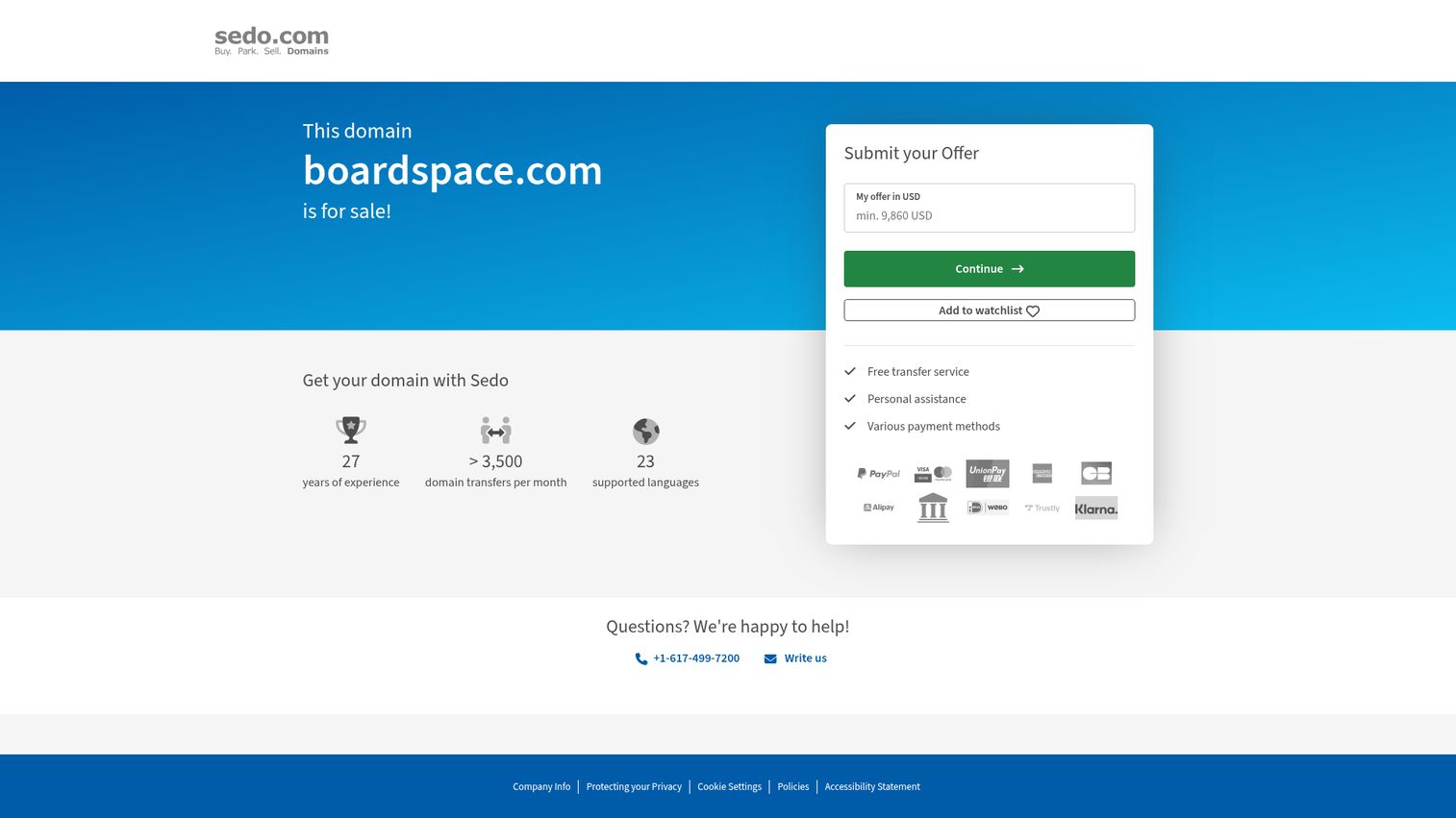Click the 'domain transfers per month' text
1456x818 pixels.
click(x=496, y=483)
